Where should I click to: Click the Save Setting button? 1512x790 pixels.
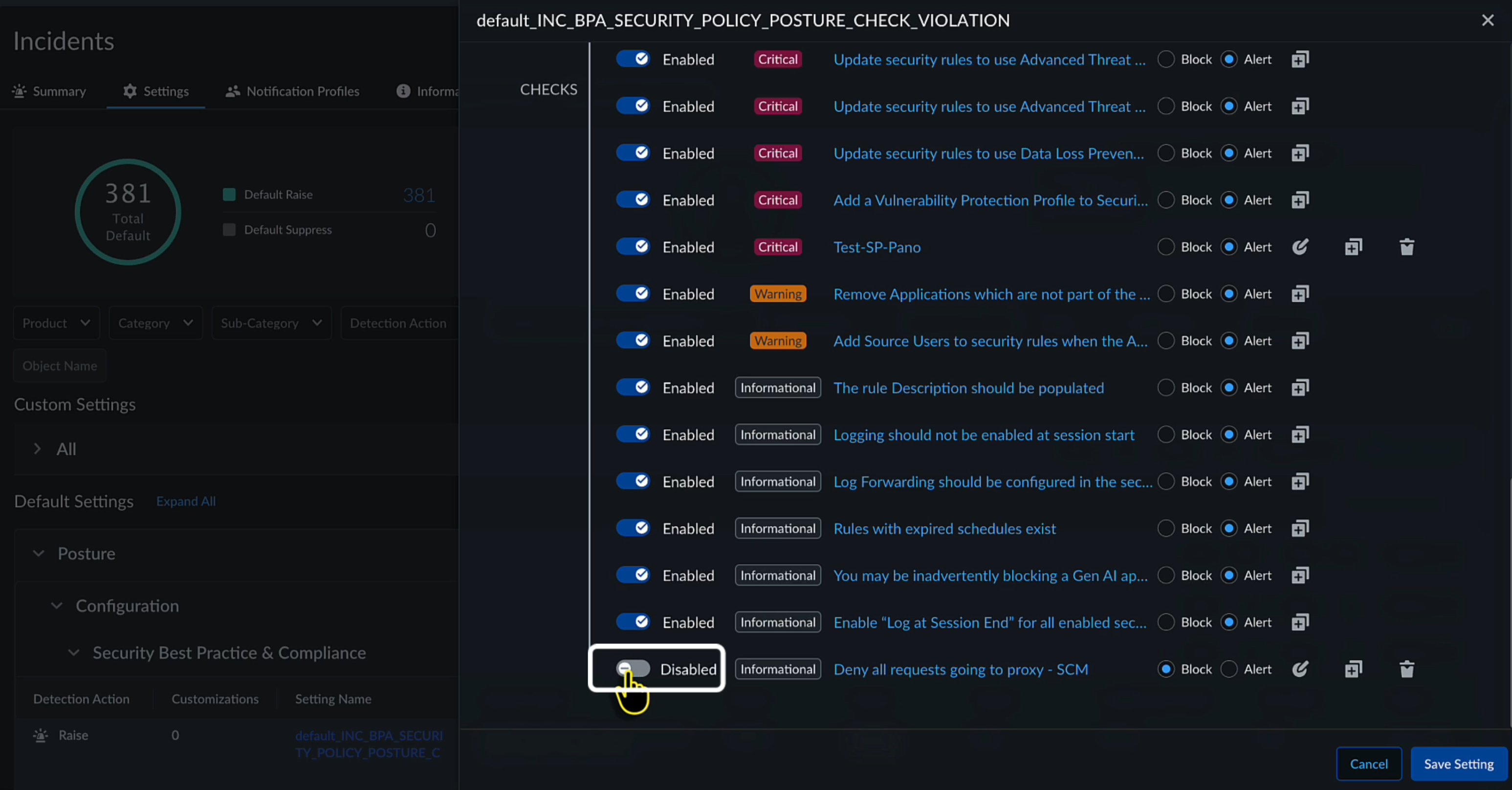[x=1459, y=764]
